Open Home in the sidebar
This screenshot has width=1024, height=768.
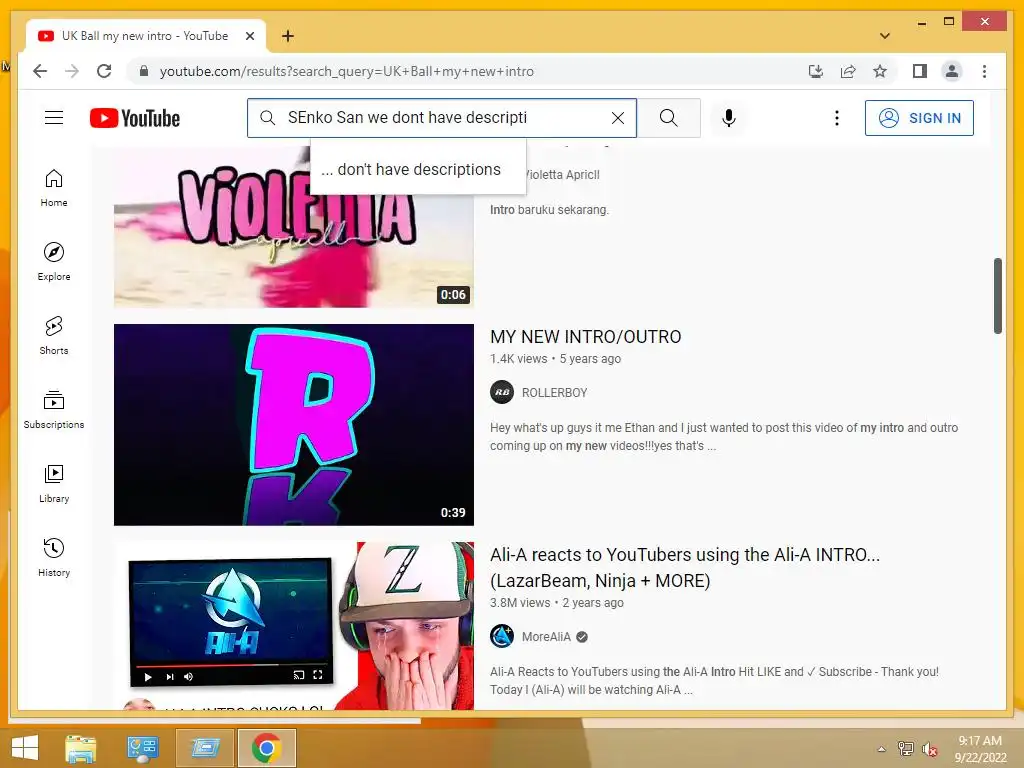[x=54, y=187]
